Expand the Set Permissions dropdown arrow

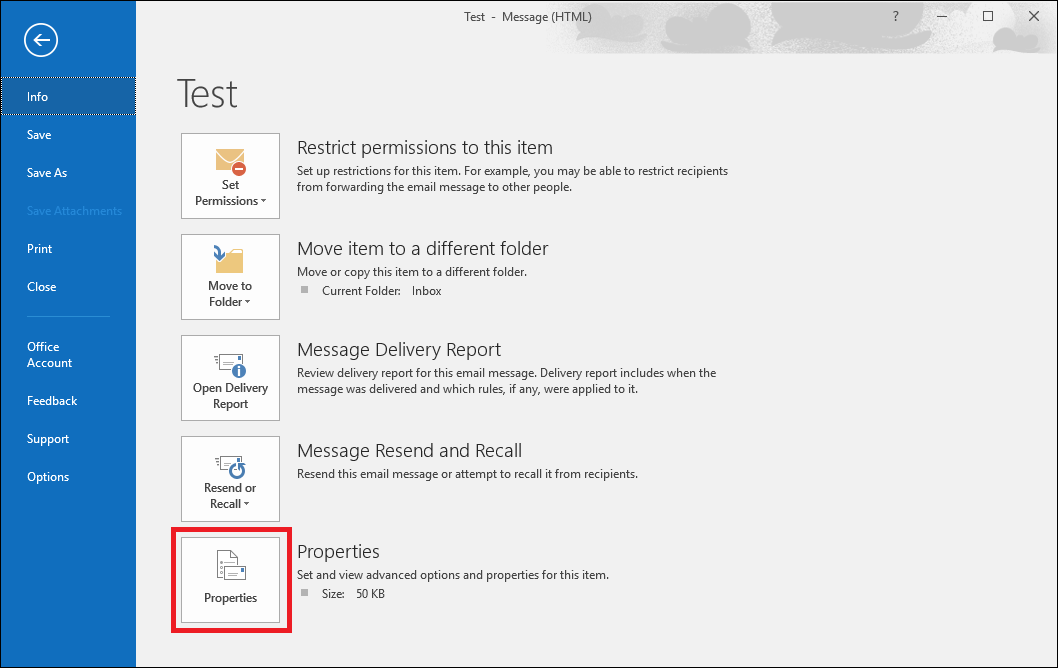[x=261, y=199]
